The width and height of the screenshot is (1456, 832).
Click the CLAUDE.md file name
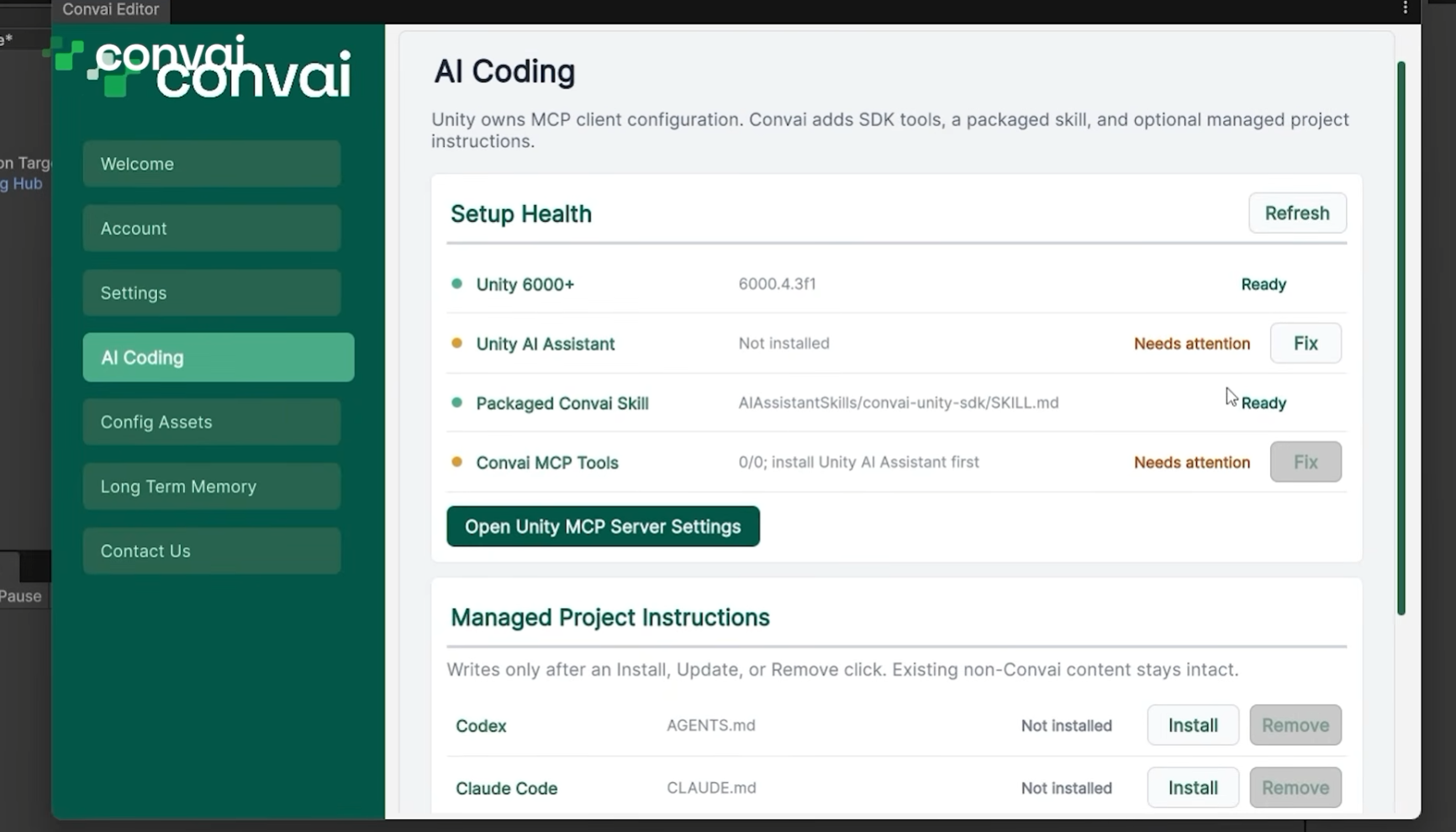[711, 788]
